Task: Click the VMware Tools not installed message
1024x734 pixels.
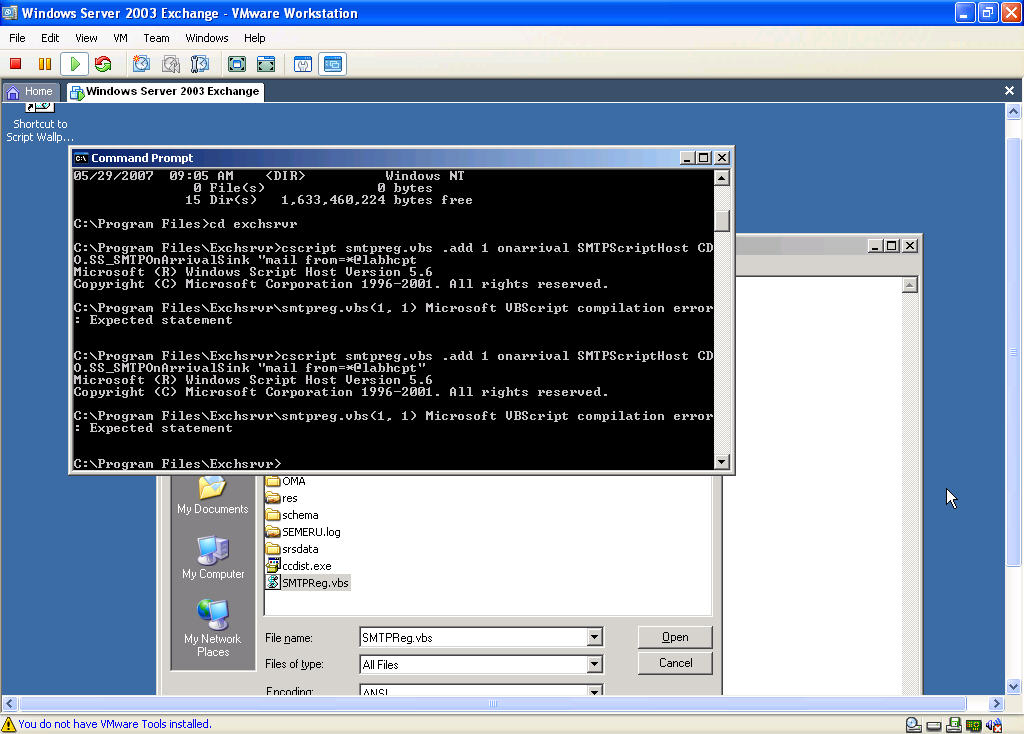Action: (115, 724)
